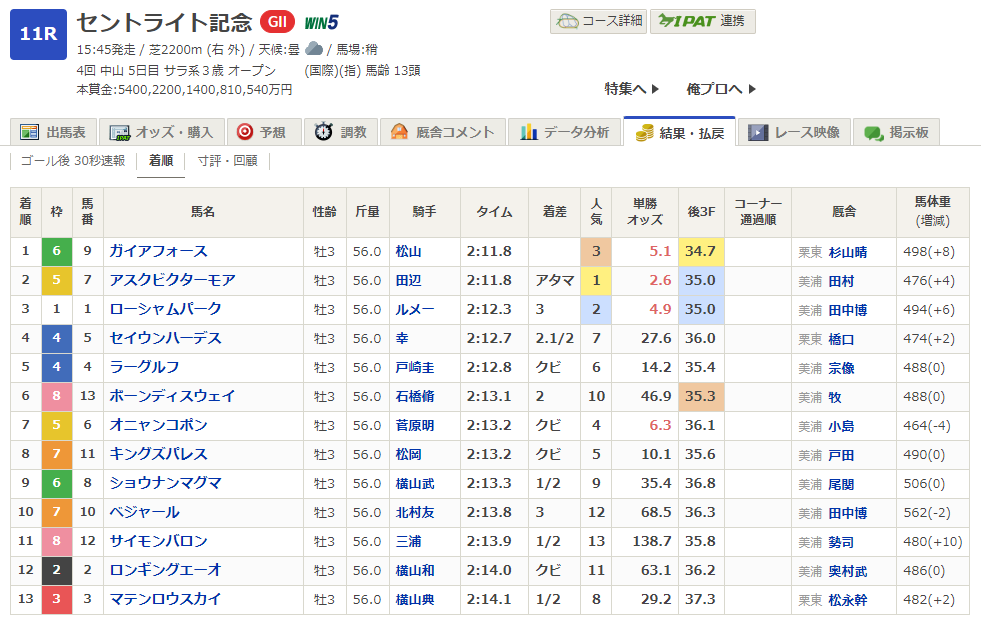Expand the 特集へ arrow link

632,89
